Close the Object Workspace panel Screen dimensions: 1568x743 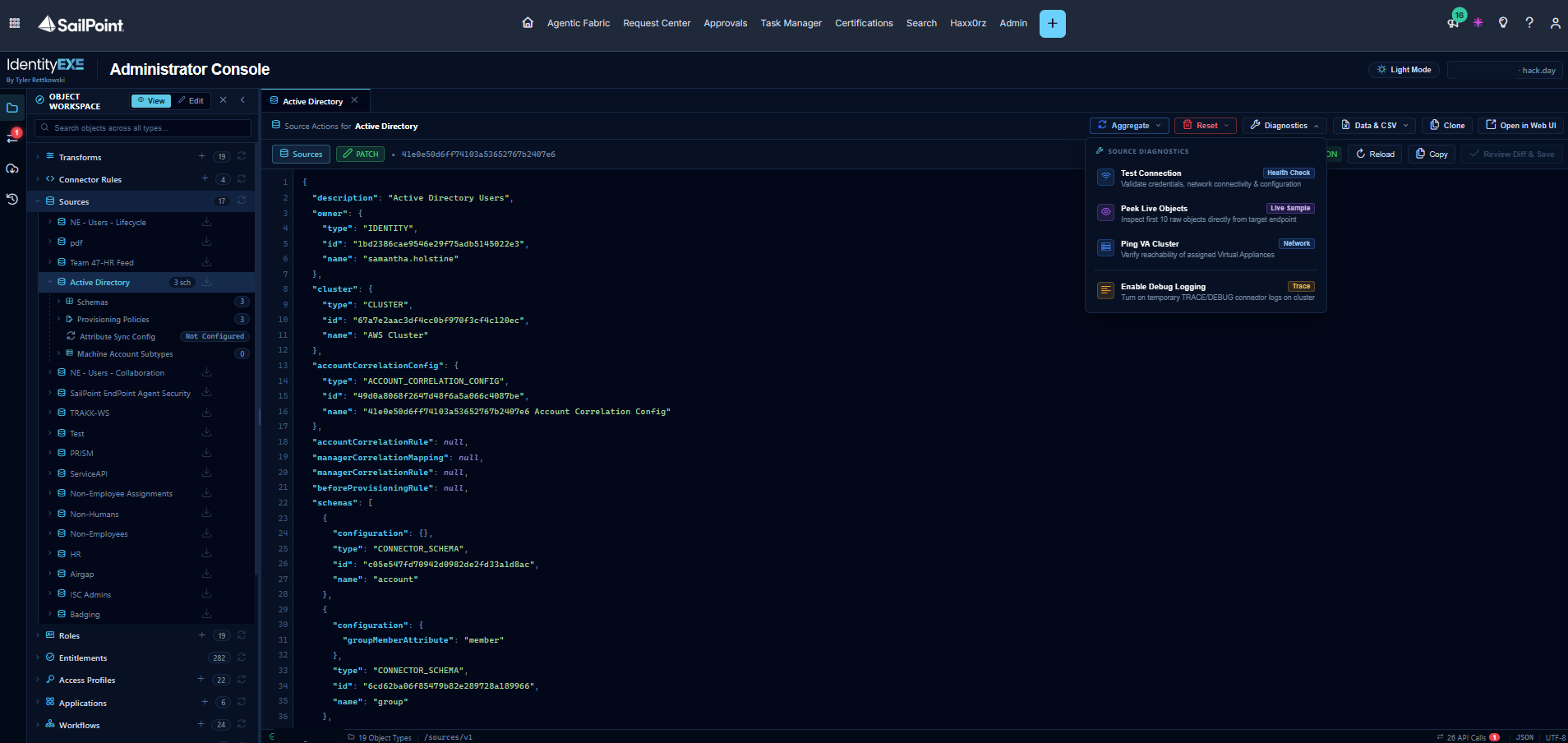coord(223,100)
